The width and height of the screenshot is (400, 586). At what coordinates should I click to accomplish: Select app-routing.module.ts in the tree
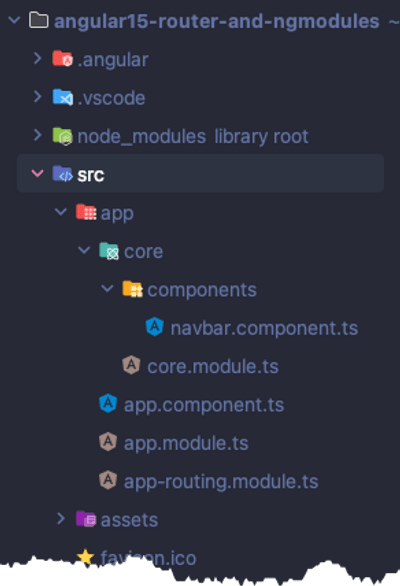coord(221,481)
